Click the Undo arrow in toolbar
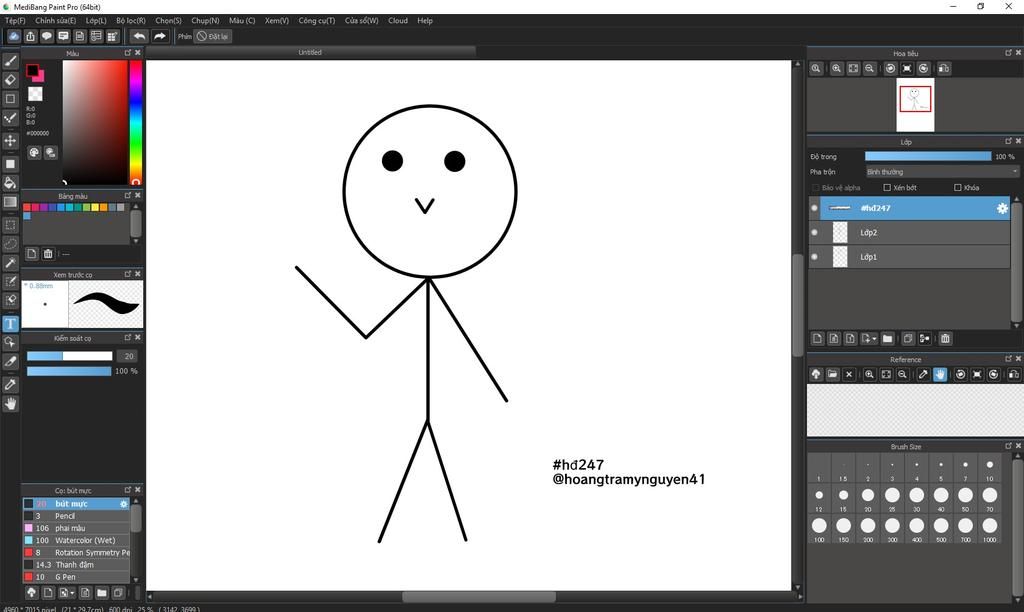 click(139, 37)
